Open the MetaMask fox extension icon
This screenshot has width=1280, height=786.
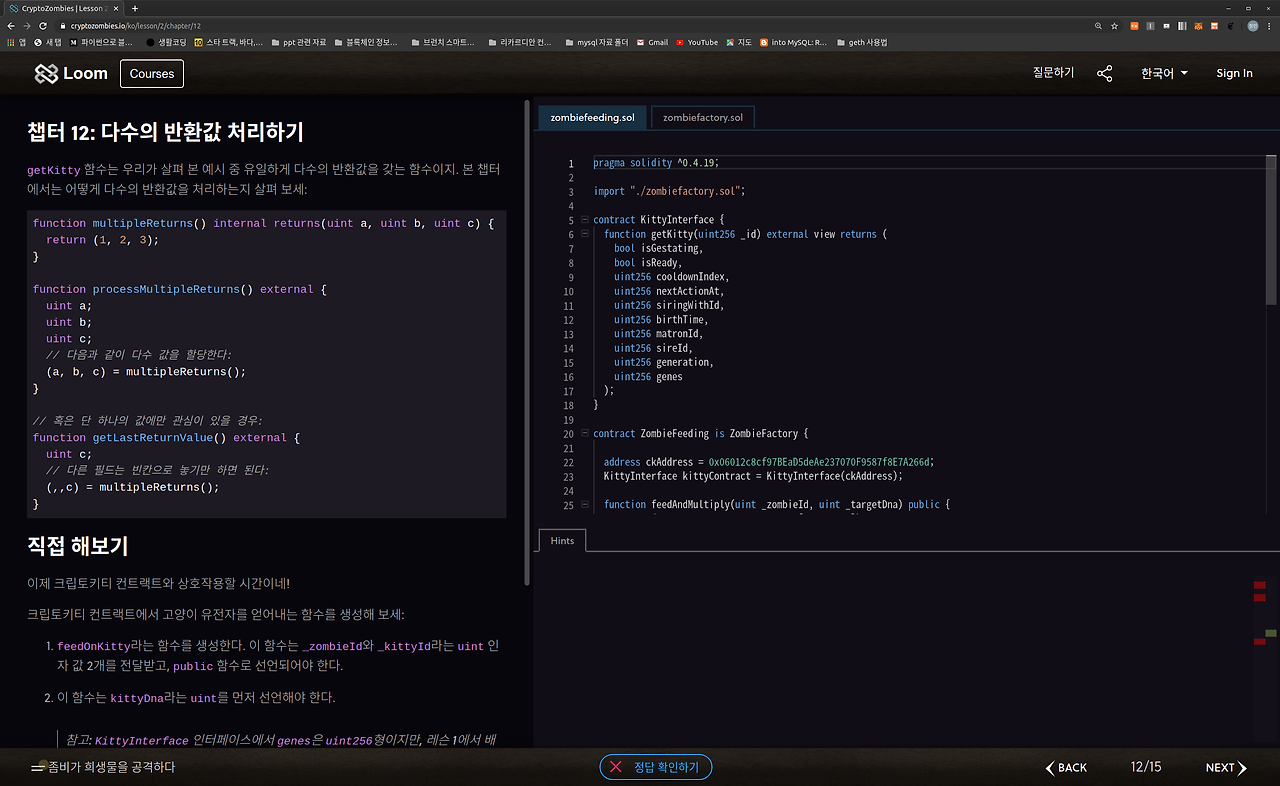point(1198,25)
